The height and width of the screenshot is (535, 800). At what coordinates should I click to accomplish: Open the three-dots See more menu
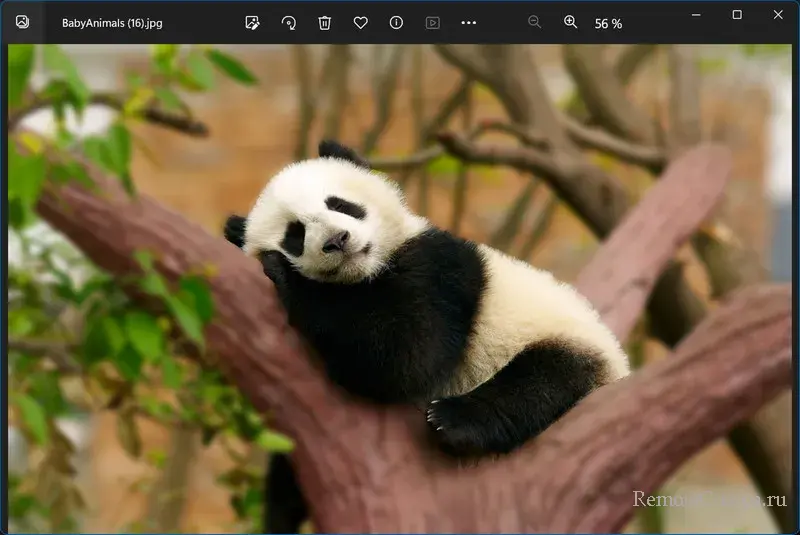(x=469, y=22)
